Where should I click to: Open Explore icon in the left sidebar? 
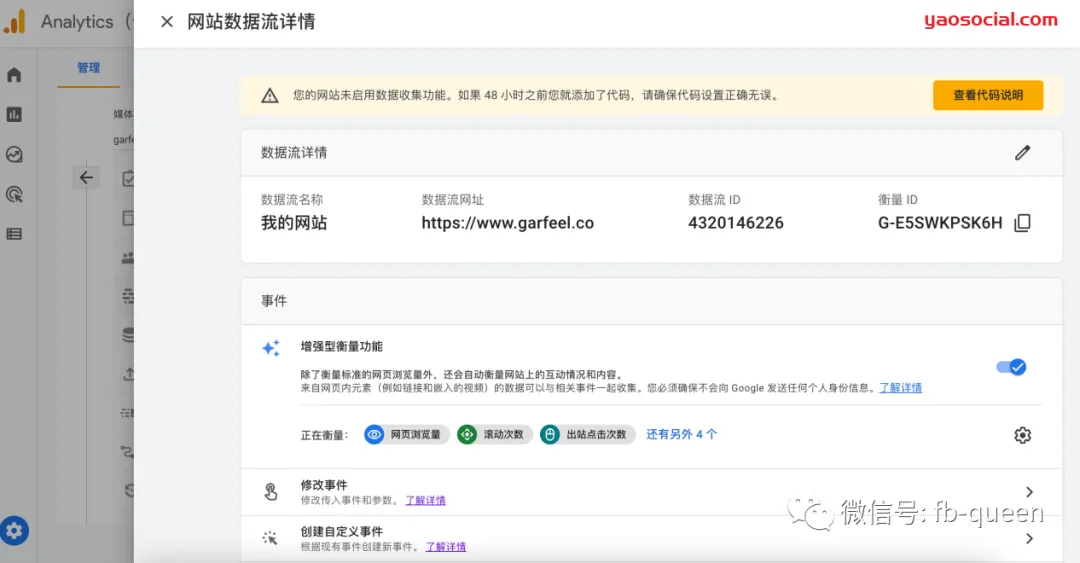pos(14,154)
